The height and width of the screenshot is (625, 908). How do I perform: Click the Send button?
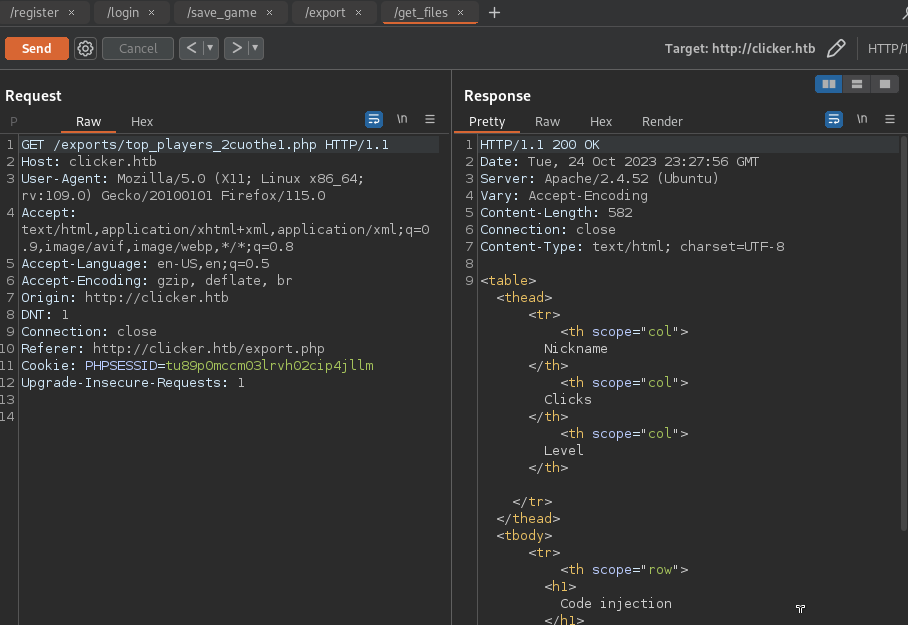coord(36,48)
